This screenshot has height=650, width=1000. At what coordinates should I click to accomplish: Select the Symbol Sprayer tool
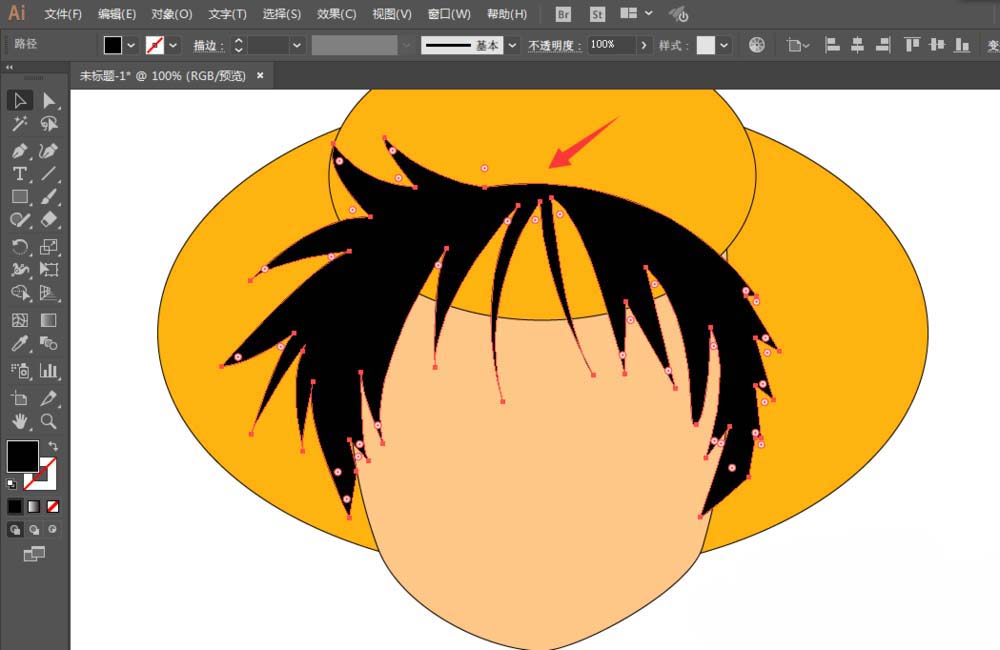pos(20,371)
